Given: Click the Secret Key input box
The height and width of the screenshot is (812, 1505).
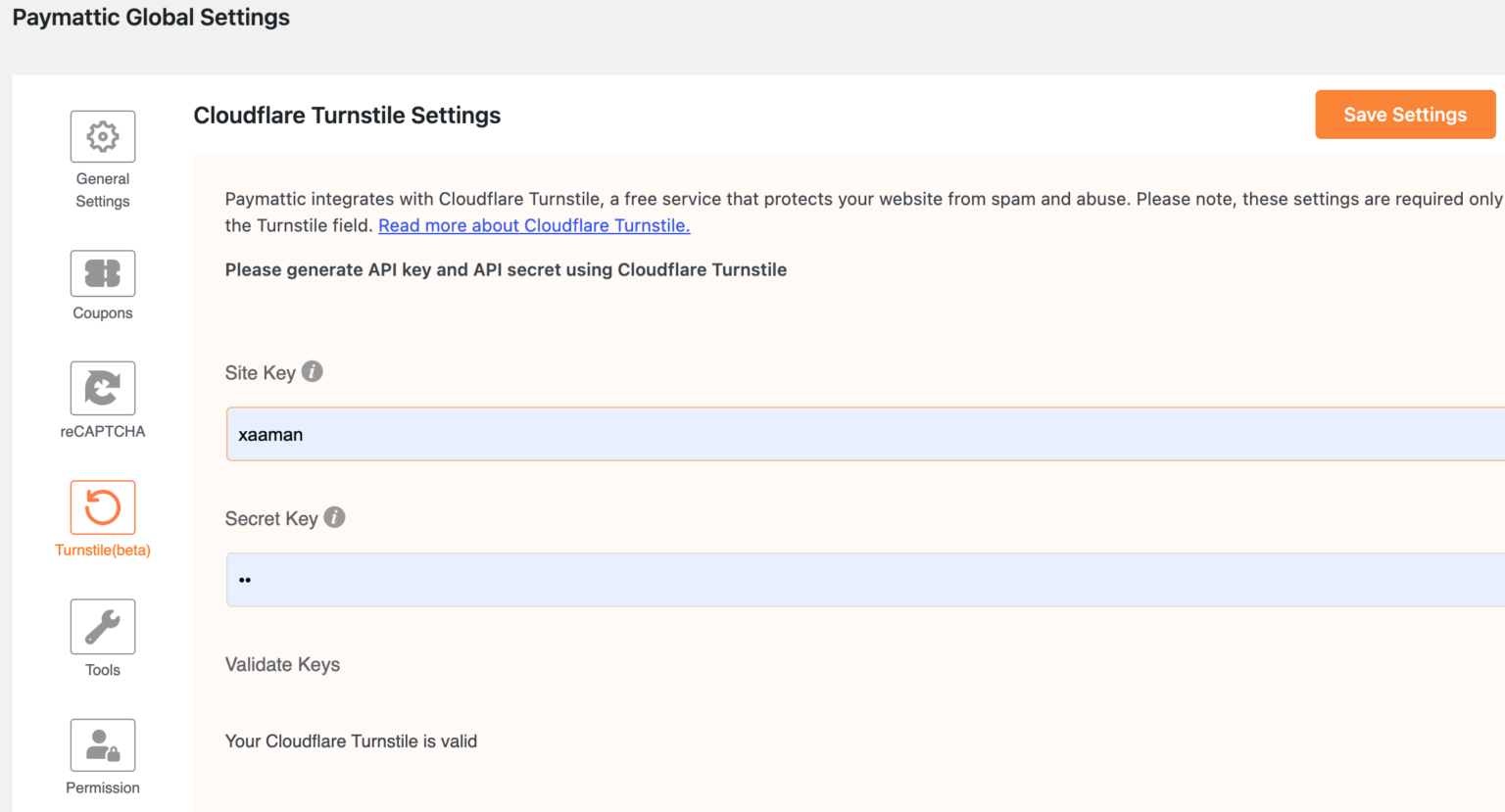Looking at the screenshot, I should point(686,579).
